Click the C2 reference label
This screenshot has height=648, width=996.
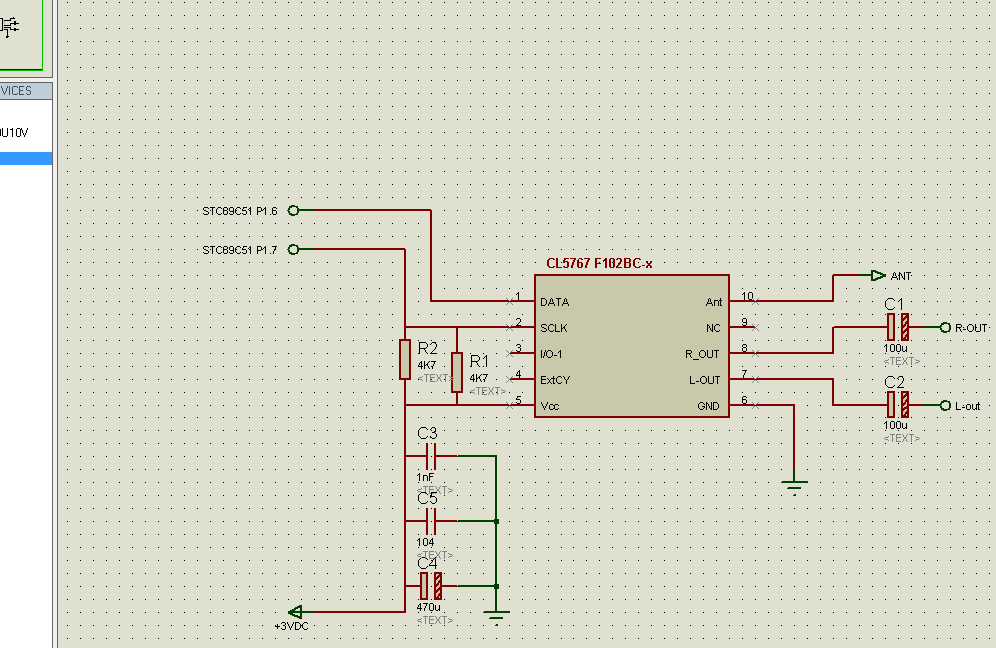click(894, 382)
